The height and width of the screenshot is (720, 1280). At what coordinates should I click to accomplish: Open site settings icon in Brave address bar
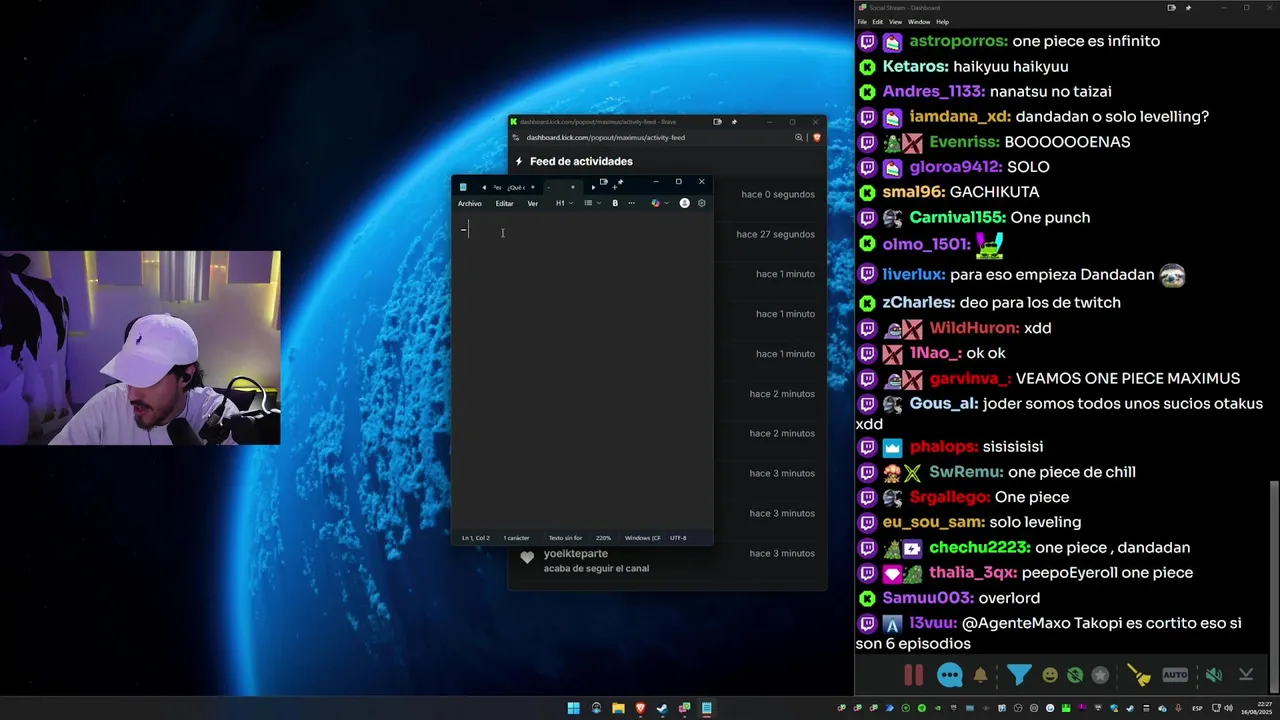[x=516, y=138]
